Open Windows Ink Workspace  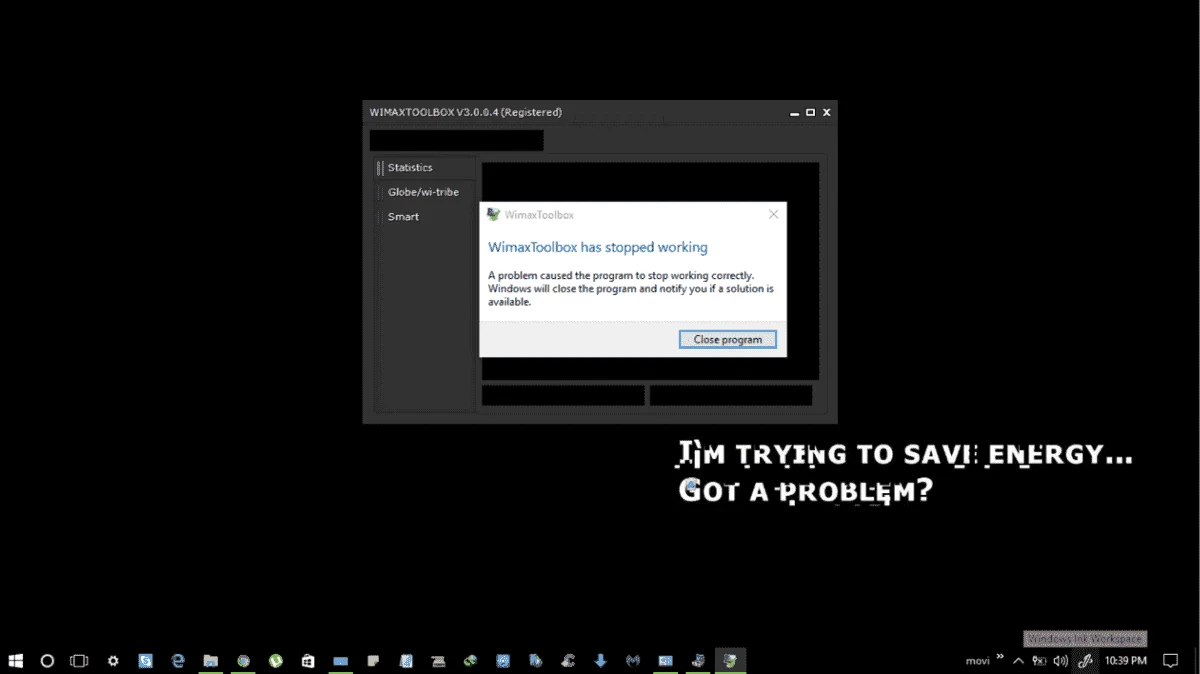pyautogui.click(x=1085, y=661)
